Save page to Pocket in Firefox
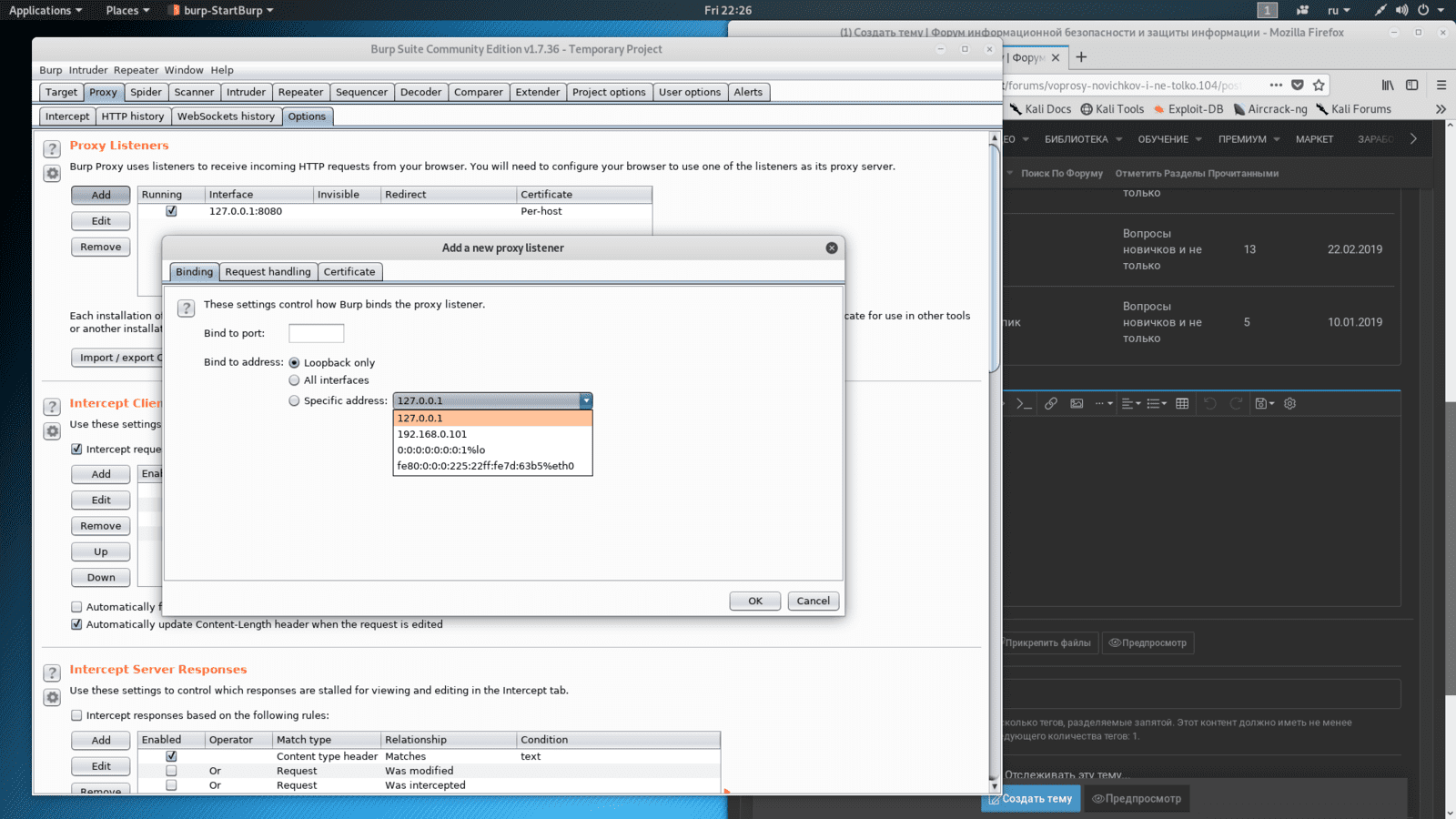The height and width of the screenshot is (819, 1456). [x=1298, y=85]
